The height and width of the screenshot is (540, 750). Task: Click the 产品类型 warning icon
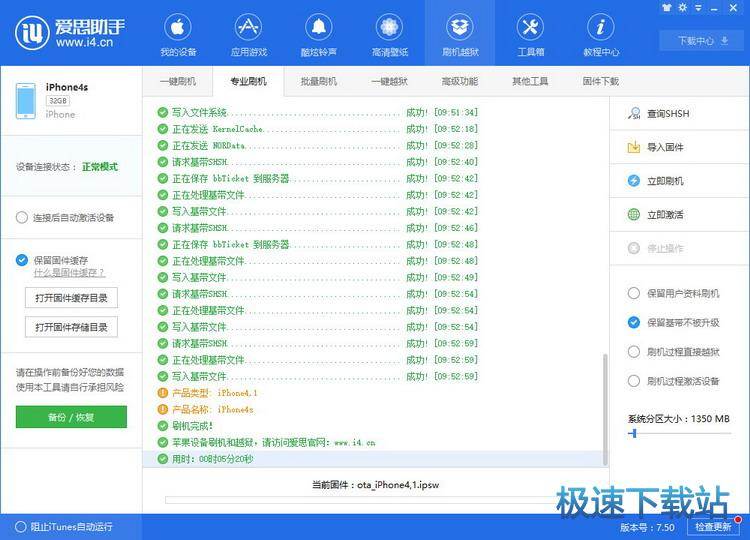coord(163,393)
